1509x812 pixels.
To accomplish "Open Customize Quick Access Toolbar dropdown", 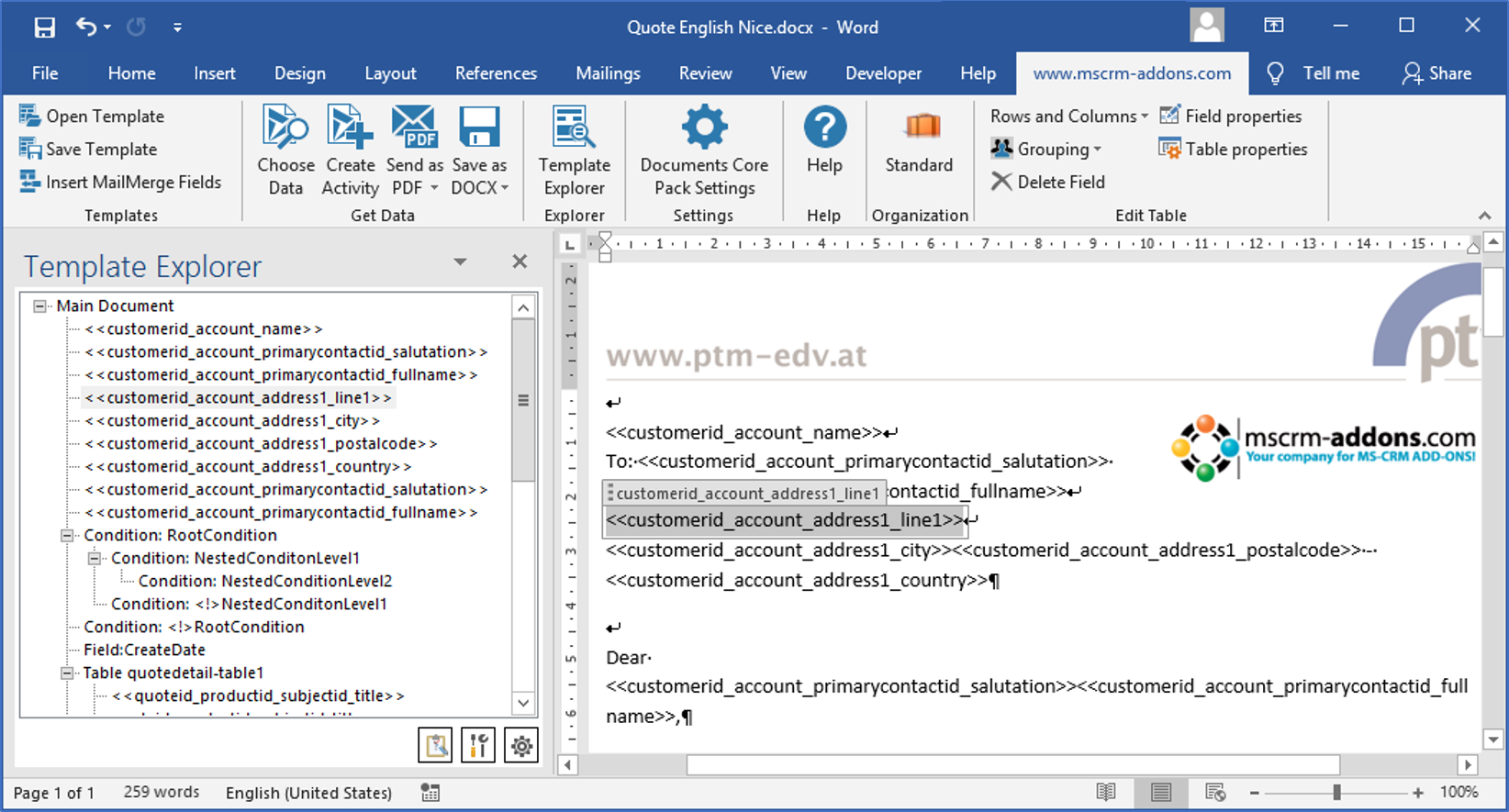I will click(x=177, y=28).
